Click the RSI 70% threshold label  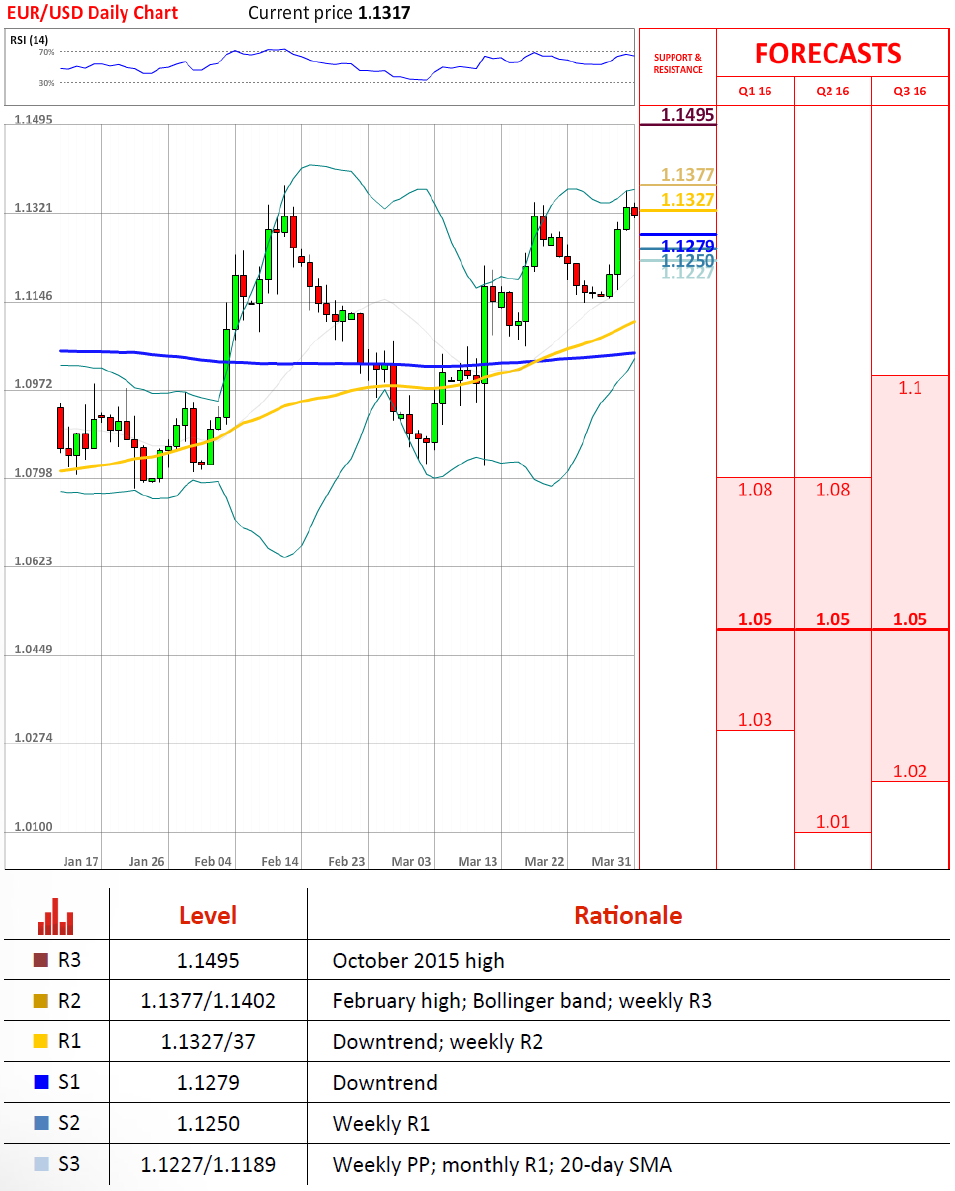[46, 52]
